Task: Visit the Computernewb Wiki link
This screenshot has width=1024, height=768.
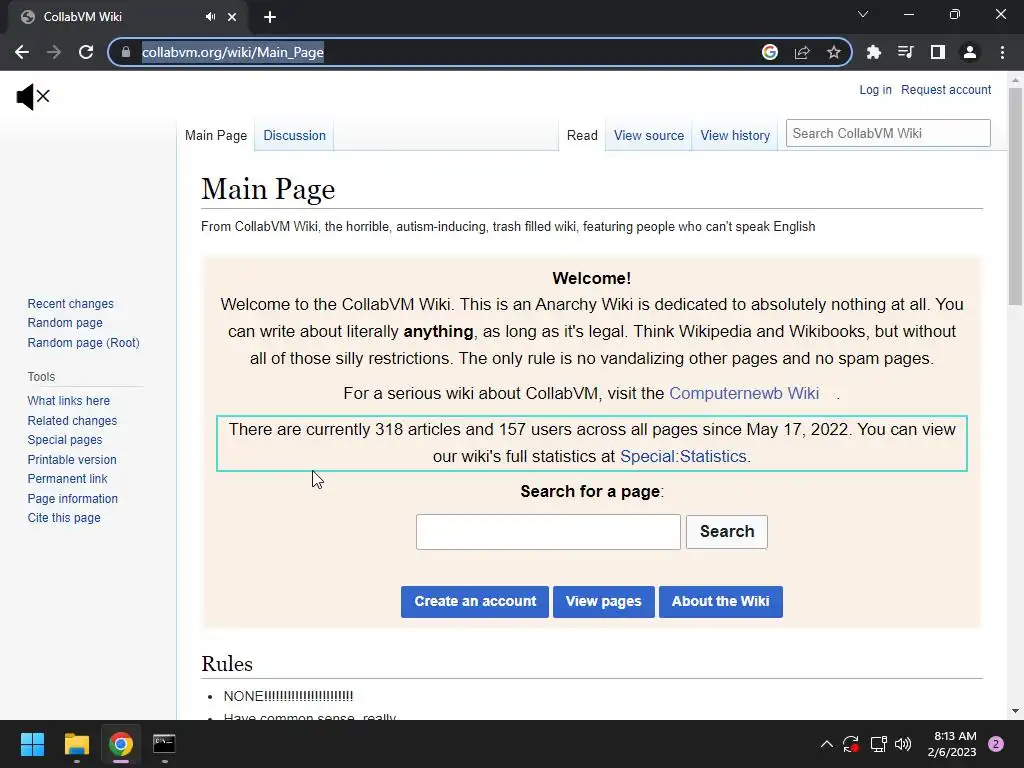Action: pyautogui.click(x=744, y=393)
